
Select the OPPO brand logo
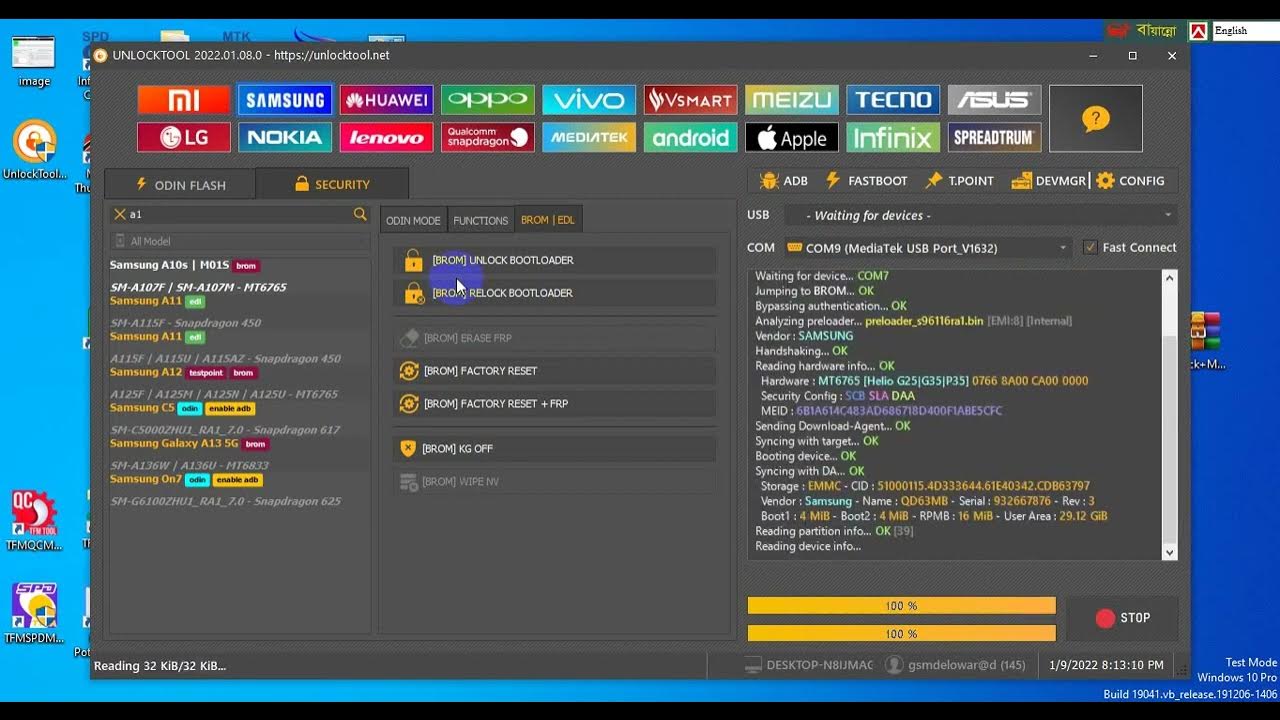tap(488, 100)
